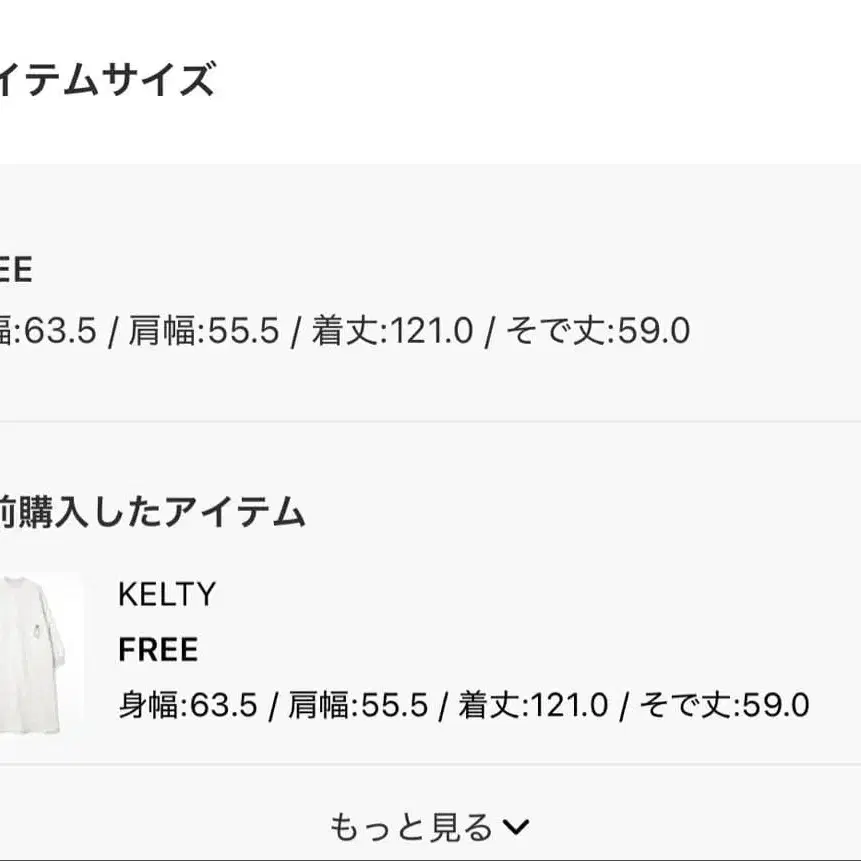
Task: Click the bold FREE label under KELTY
Action: (158, 650)
